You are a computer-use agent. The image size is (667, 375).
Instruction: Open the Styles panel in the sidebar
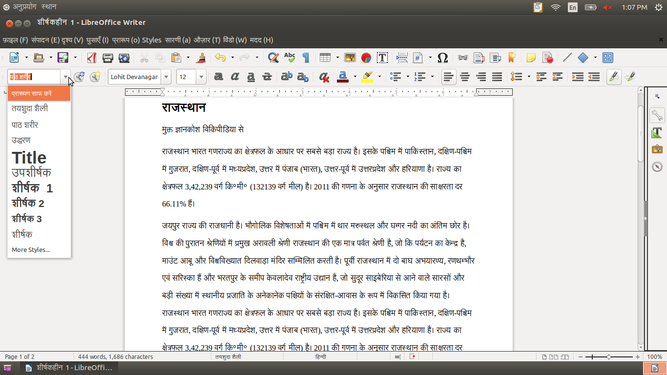[x=657, y=132]
